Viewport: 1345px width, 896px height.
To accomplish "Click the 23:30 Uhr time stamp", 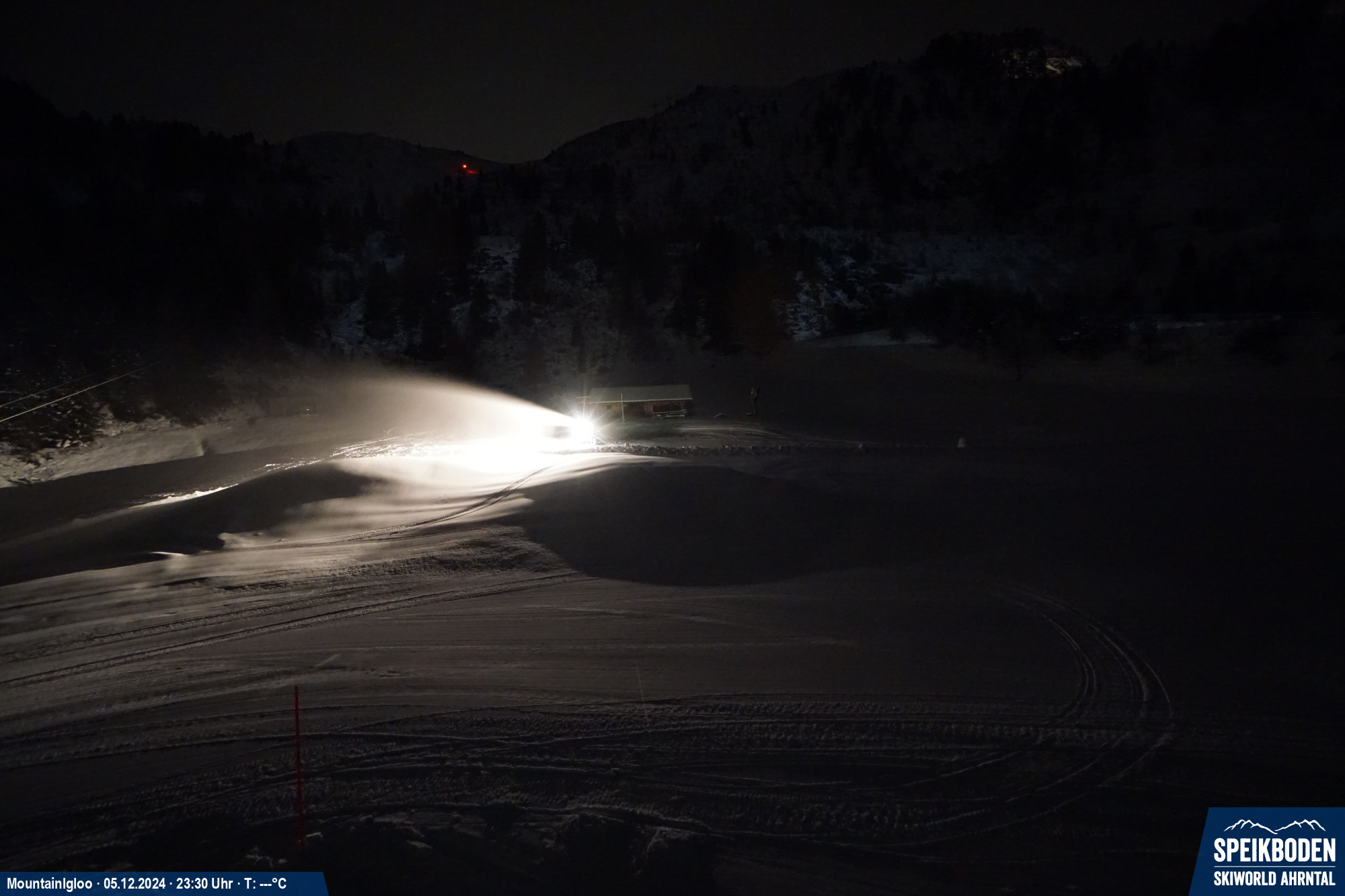I will coord(203,883).
